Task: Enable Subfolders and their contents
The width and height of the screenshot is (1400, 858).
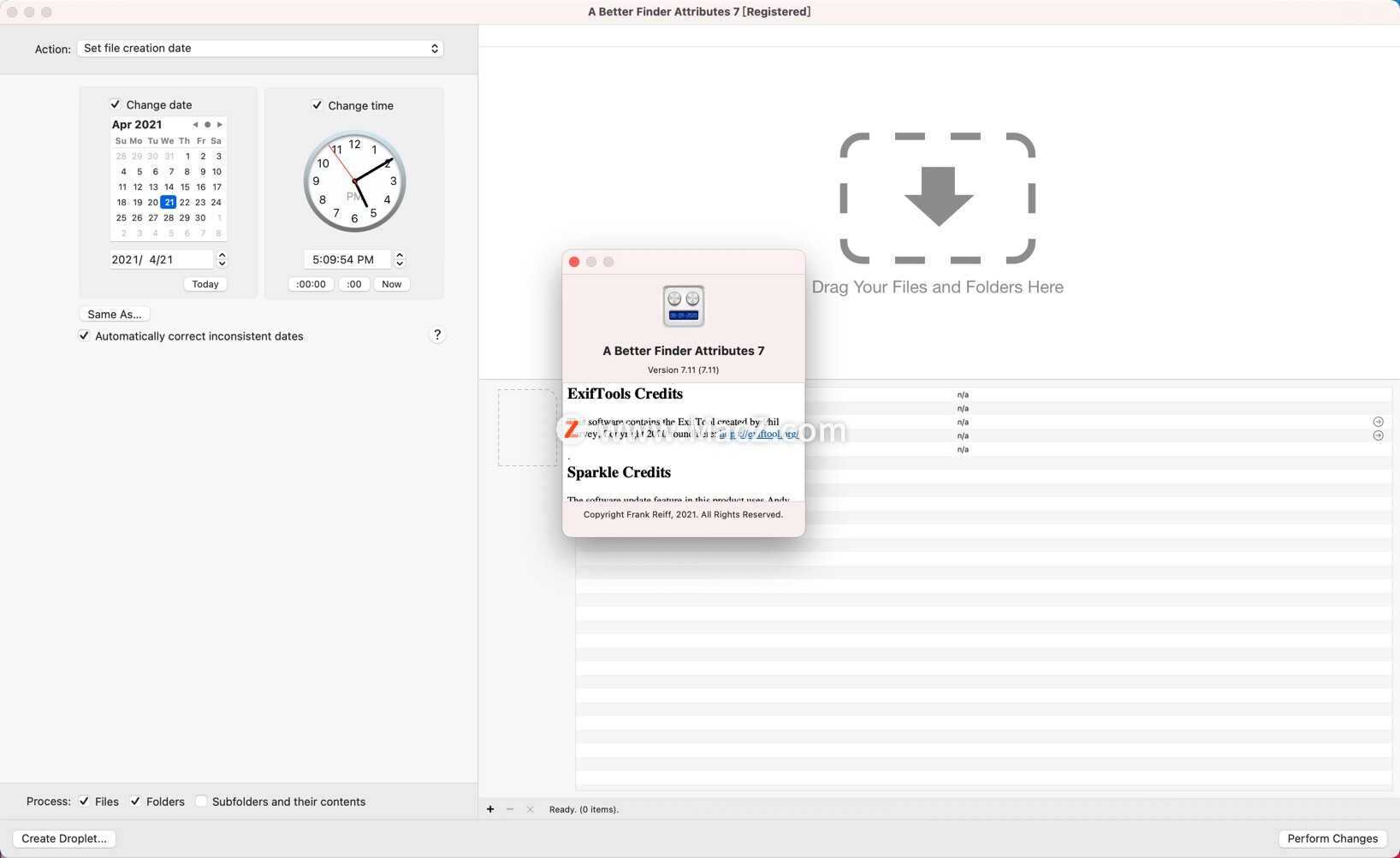Action: (201, 802)
